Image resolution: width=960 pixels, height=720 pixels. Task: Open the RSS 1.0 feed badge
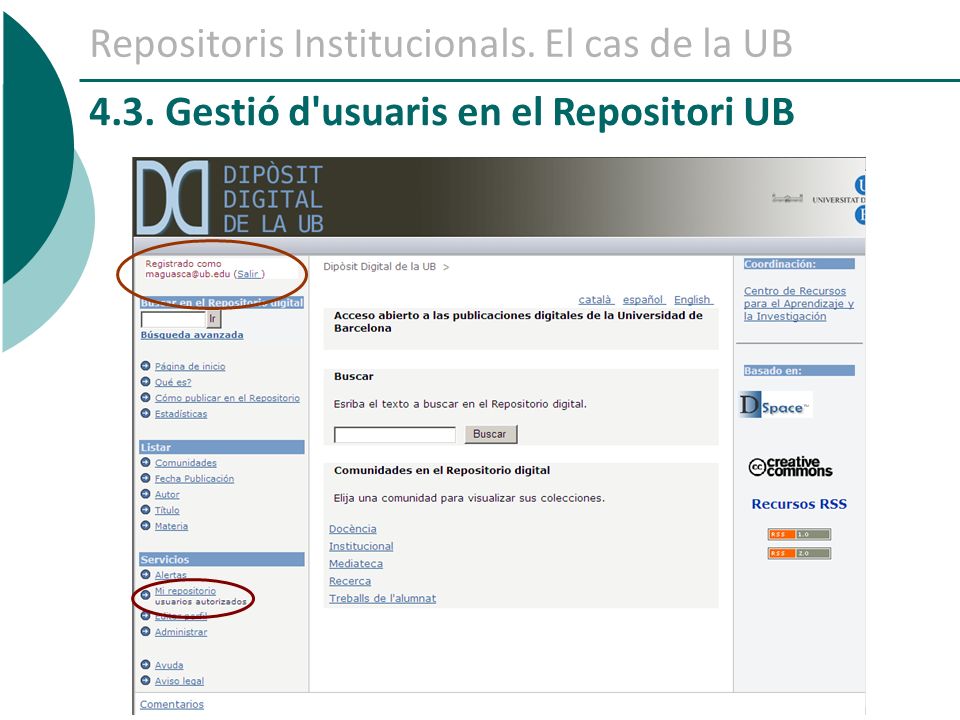point(799,534)
